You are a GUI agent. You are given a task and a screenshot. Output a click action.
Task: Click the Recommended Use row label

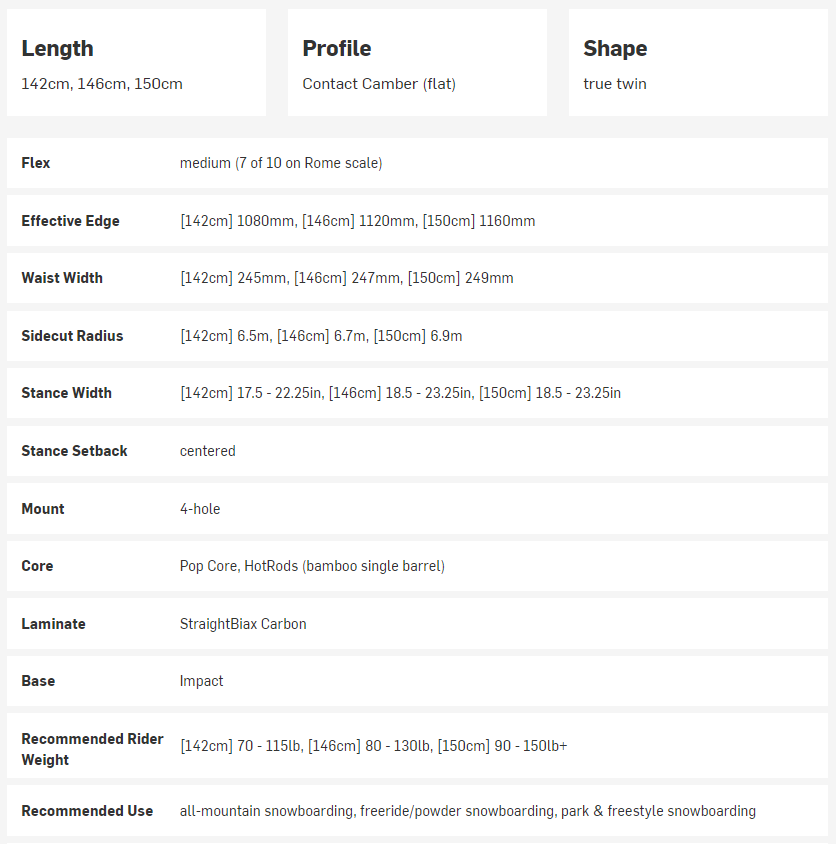click(x=87, y=811)
